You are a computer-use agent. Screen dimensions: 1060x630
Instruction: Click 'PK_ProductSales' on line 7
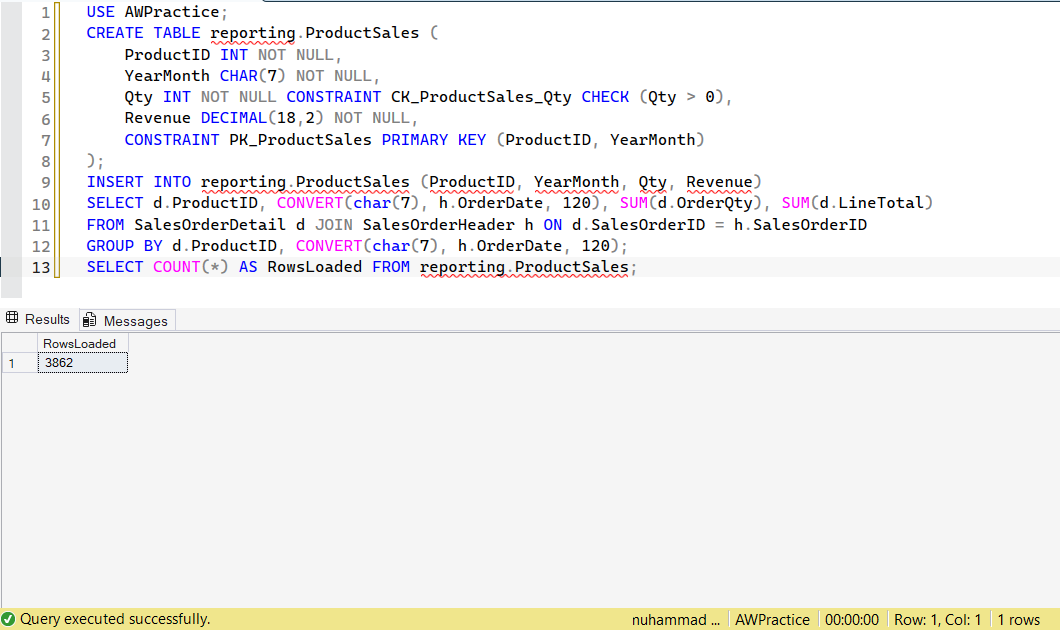[300, 140]
